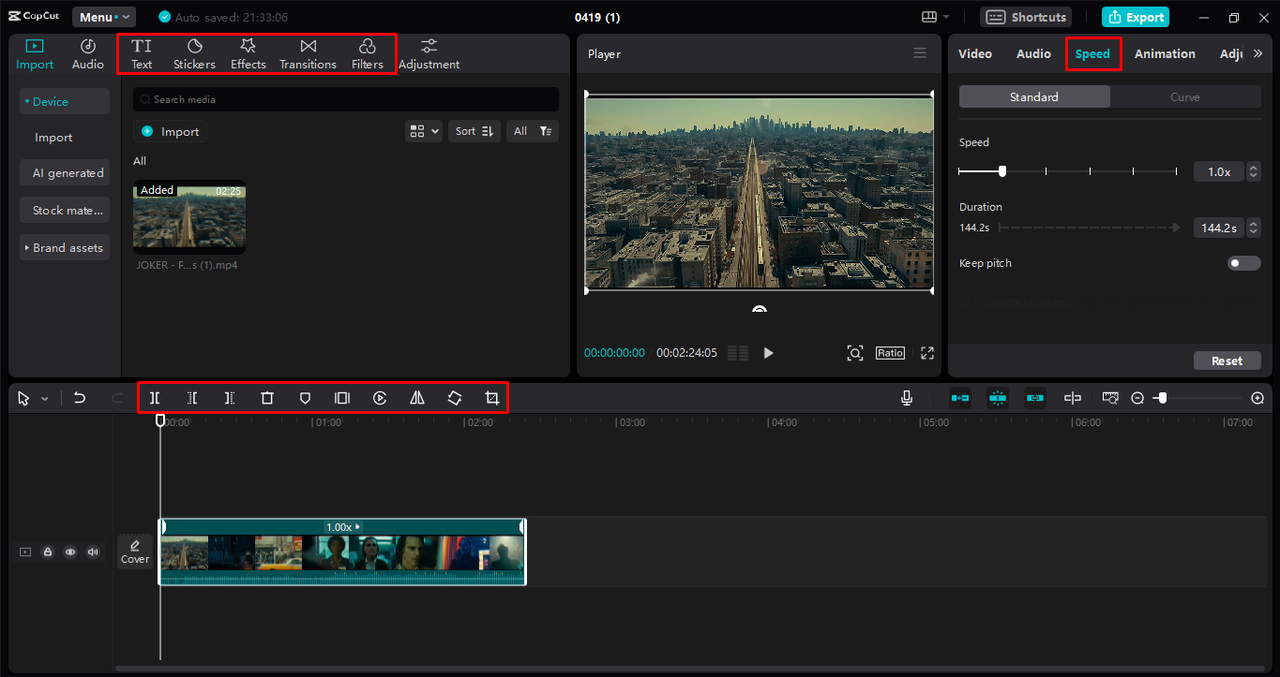Click the timeline zoom slider

pos(1161,398)
